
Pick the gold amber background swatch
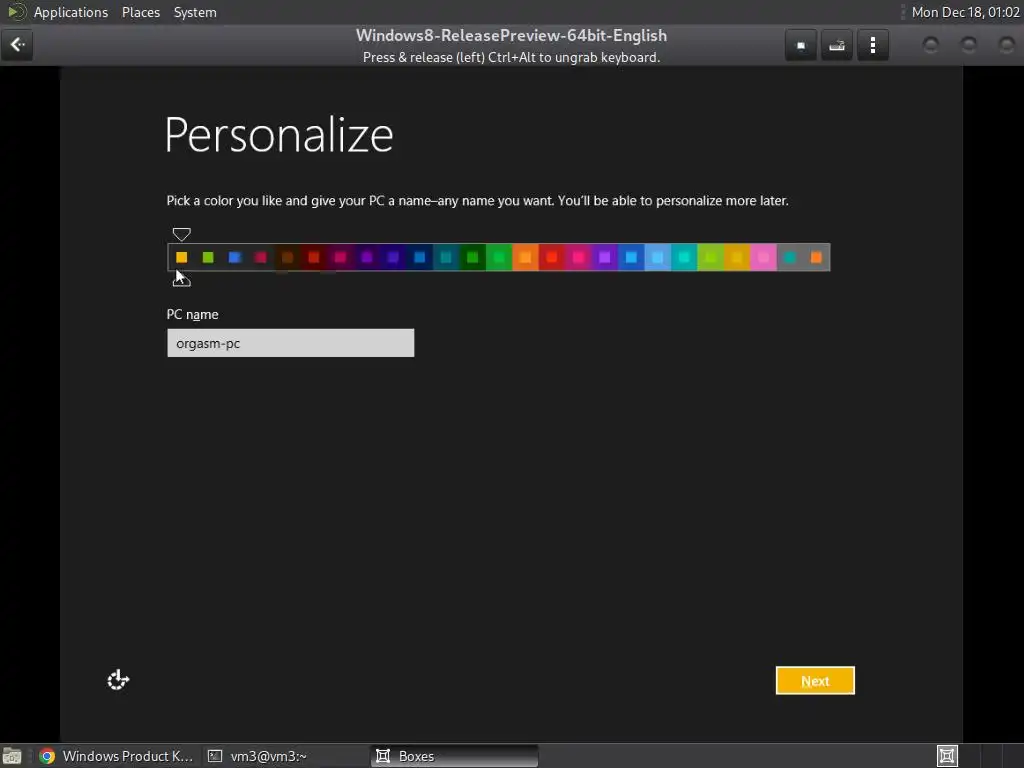(737, 257)
